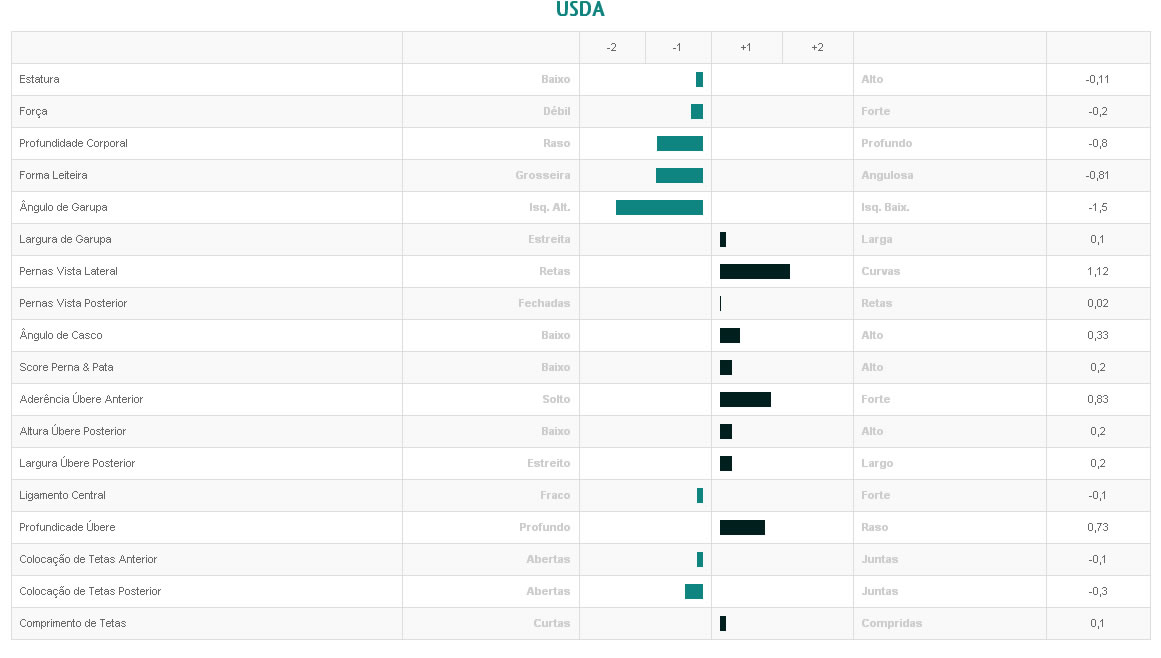Select the -2 scale column header
This screenshot has width=1161, height=658.
click(612, 48)
